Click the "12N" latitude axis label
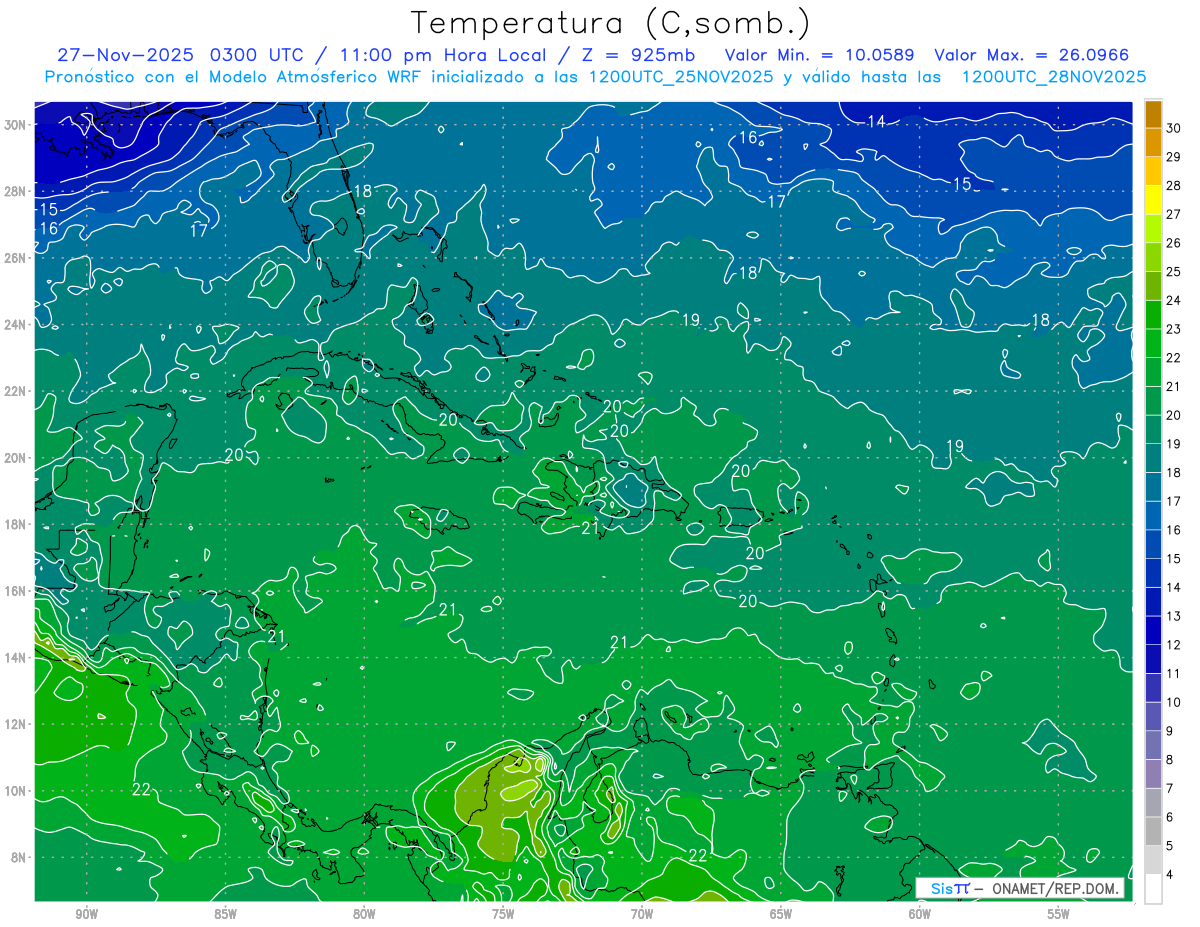The width and height of the screenshot is (1200, 927). coord(17,724)
